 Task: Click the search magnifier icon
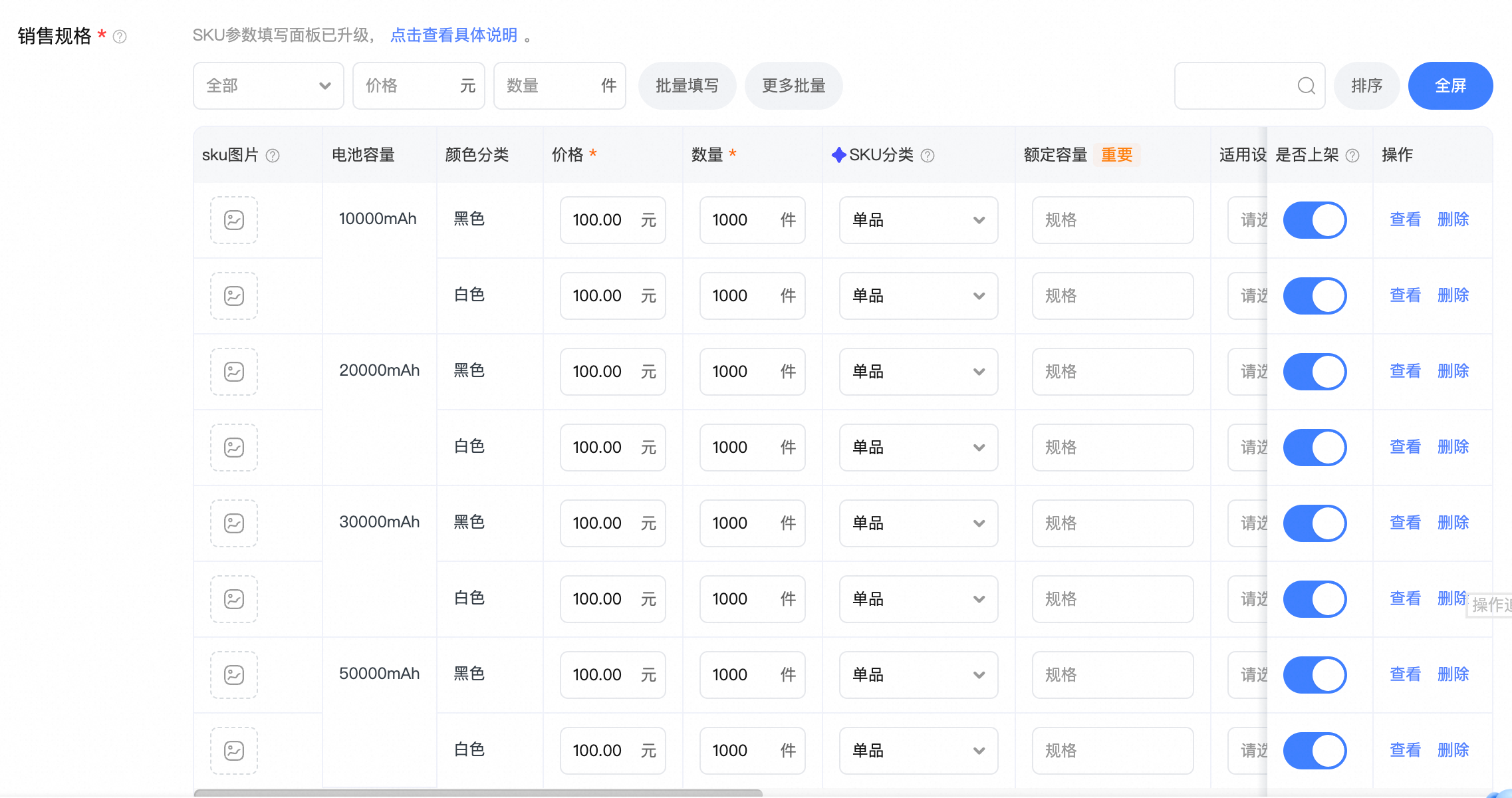point(1306,86)
